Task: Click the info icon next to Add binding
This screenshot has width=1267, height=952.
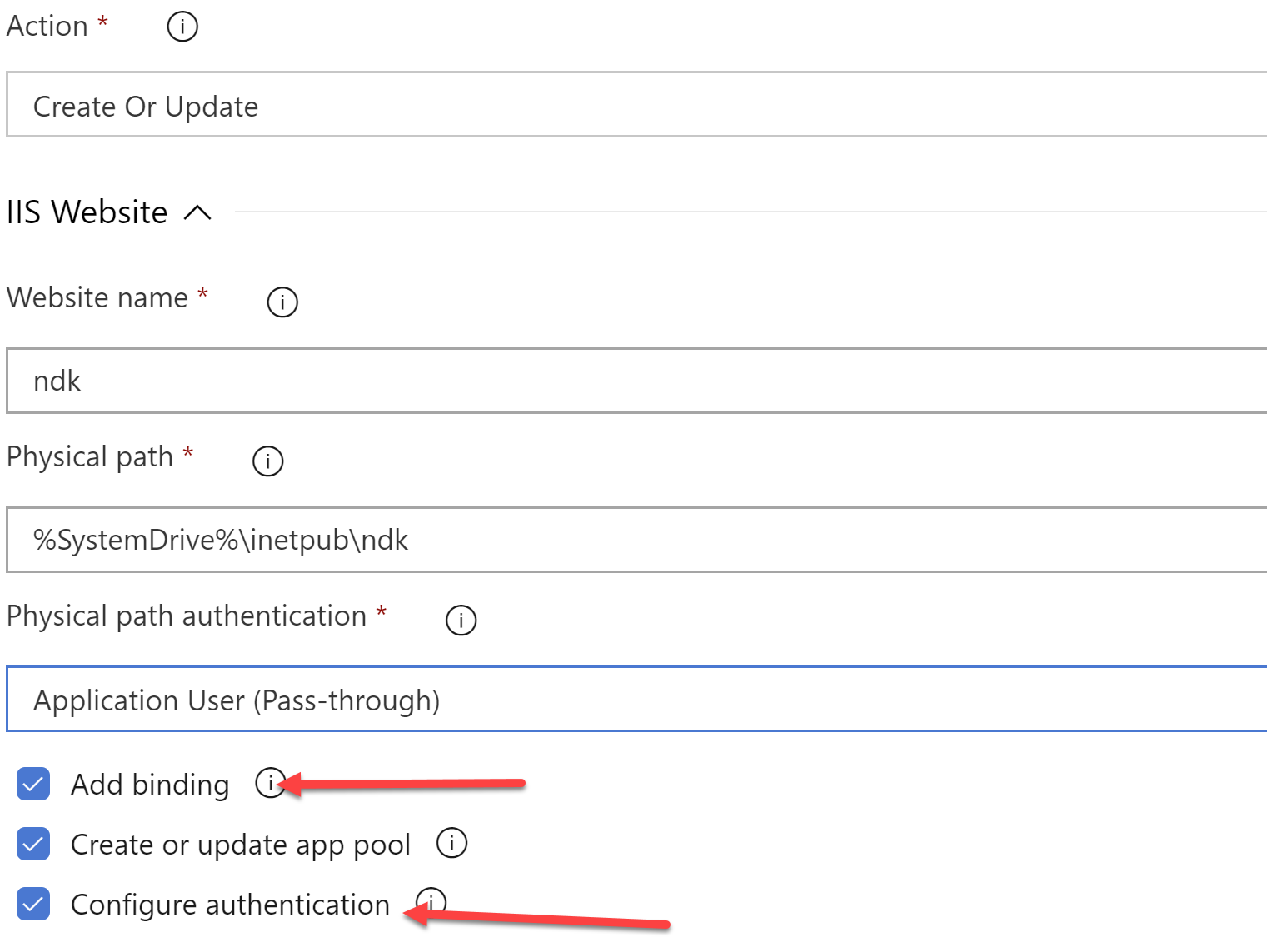Action: (x=269, y=783)
